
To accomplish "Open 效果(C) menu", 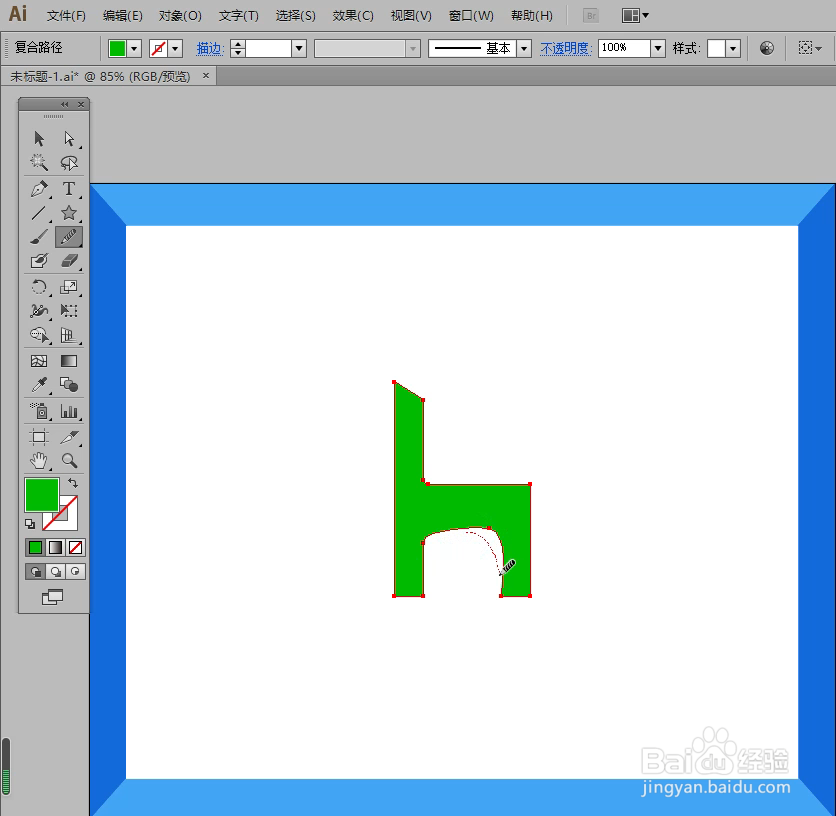I will point(353,16).
